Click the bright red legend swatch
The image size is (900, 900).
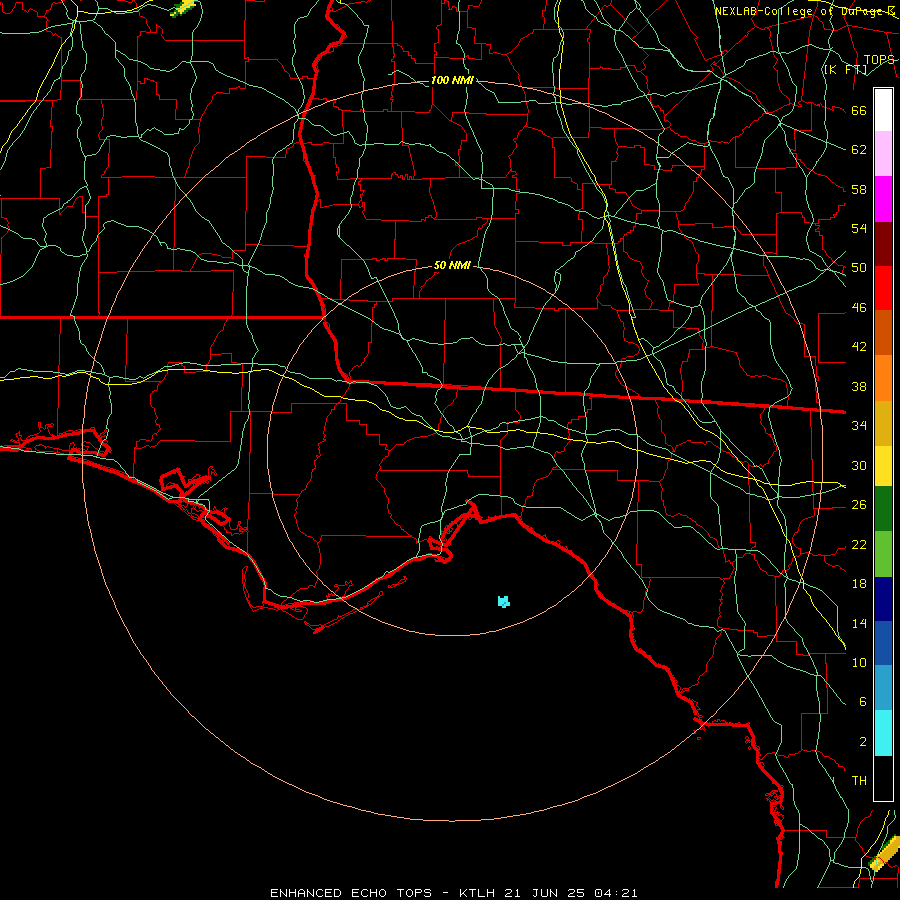tap(883, 288)
